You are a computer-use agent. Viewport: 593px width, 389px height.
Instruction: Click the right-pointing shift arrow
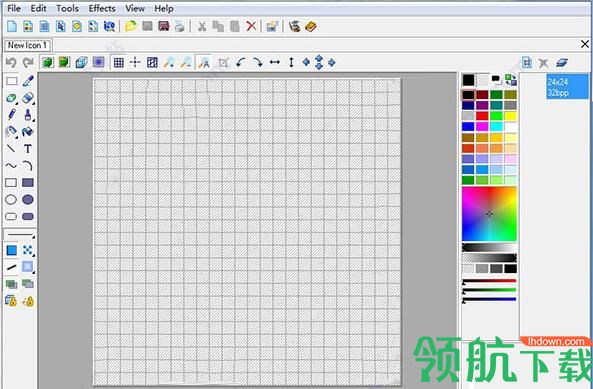tap(332, 62)
